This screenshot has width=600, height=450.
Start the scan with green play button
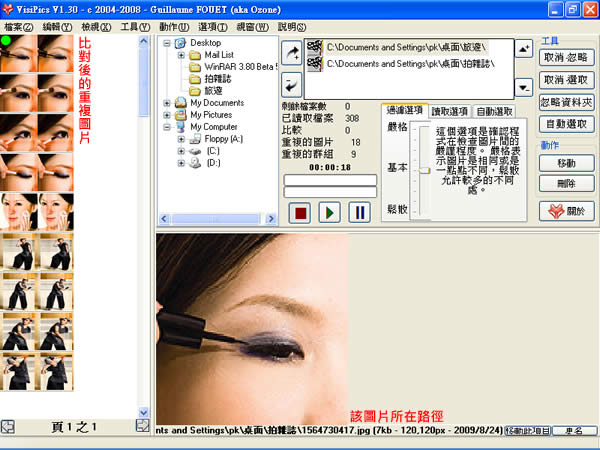[x=329, y=212]
